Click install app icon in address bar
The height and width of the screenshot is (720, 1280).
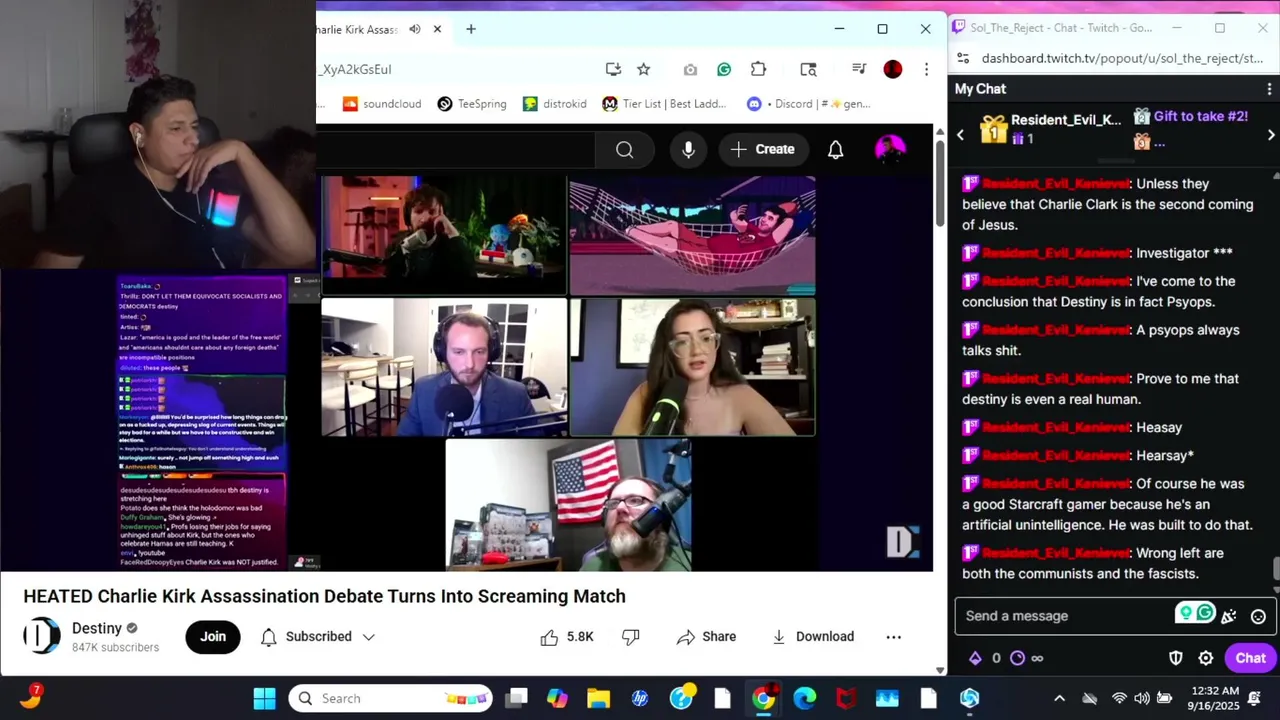613,69
